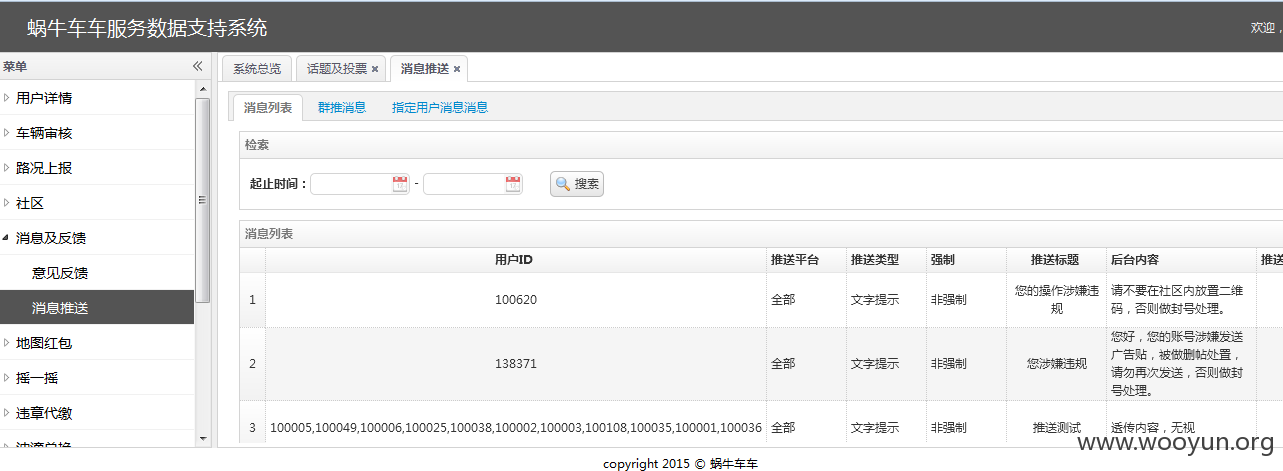Viewport: 1283px width, 471px height.
Task: Expand the 摇一摇 menu group
Action: tap(97, 378)
